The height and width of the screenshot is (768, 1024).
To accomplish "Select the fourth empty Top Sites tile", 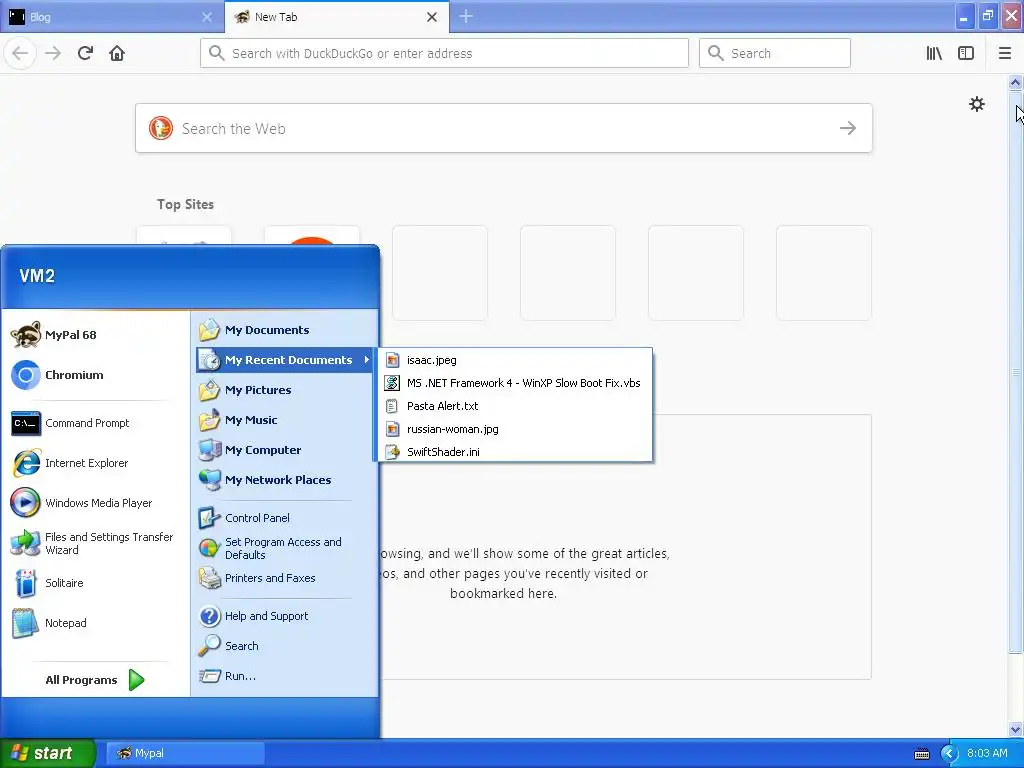I will pos(824,273).
